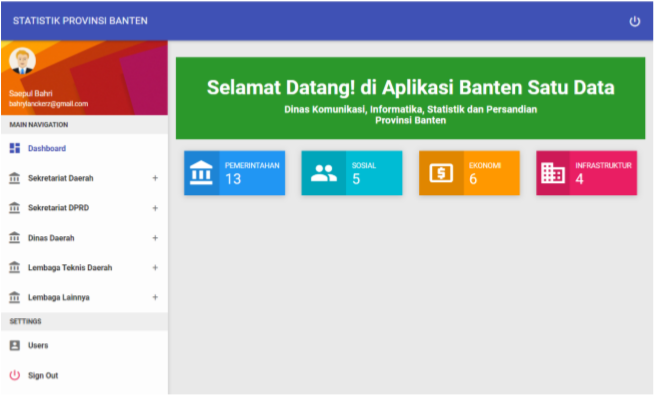Expand Lembaga Teknis Daerah submenu
Image resolution: width=656 pixels, height=397 pixels.
pyautogui.click(x=155, y=268)
